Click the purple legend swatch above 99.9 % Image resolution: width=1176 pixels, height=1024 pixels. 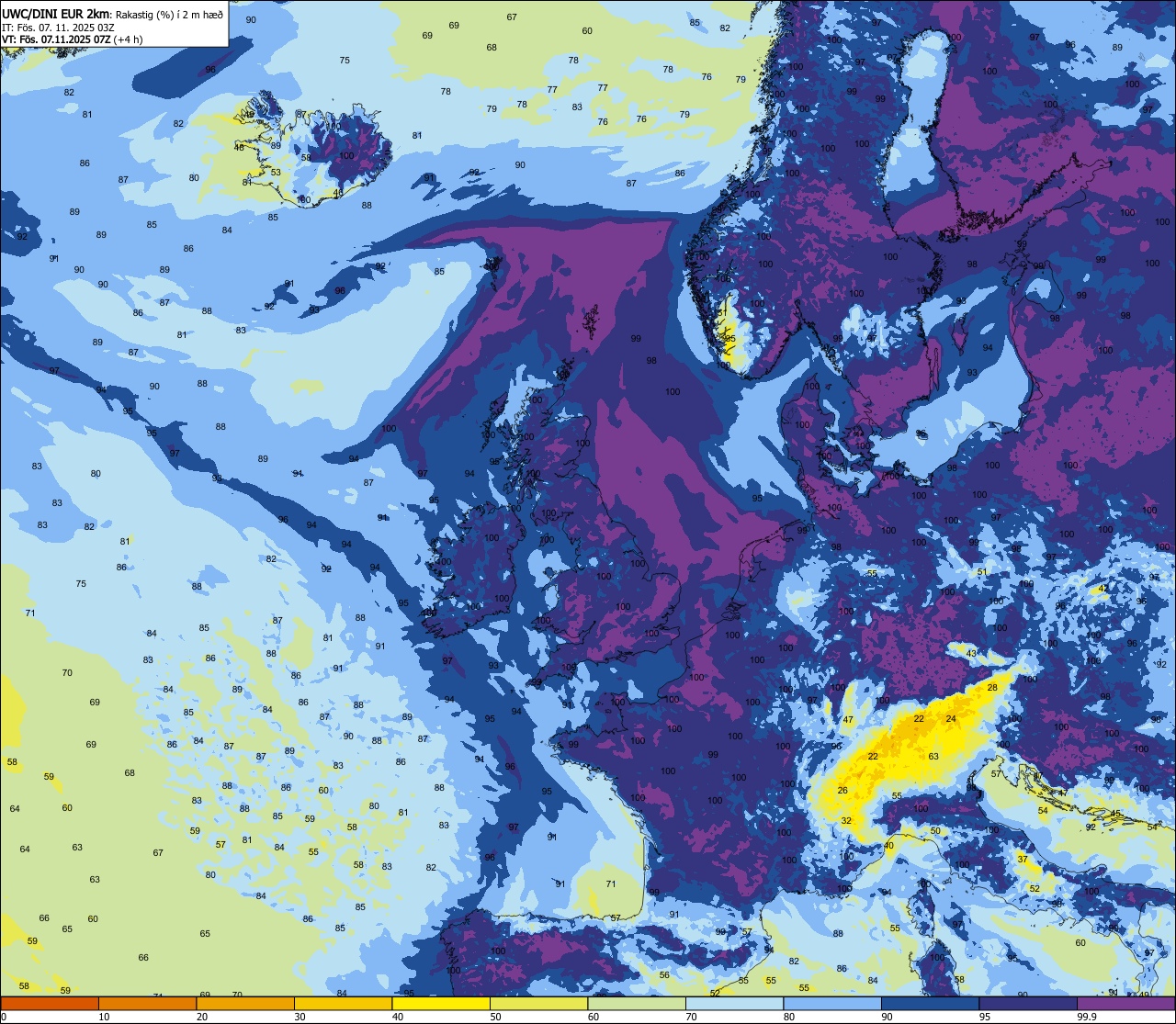pyautogui.click(x=1125, y=1004)
